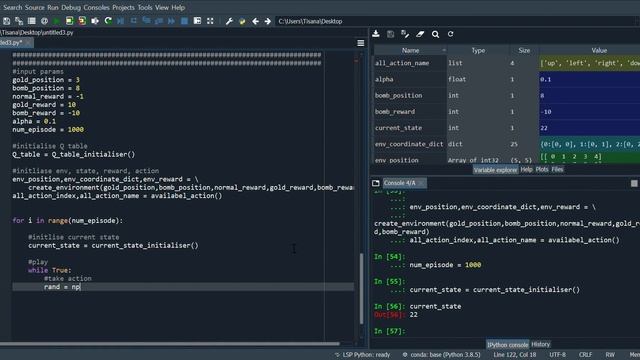
Task: Click LSP Python: ready status entry
Action: [x=362, y=355]
